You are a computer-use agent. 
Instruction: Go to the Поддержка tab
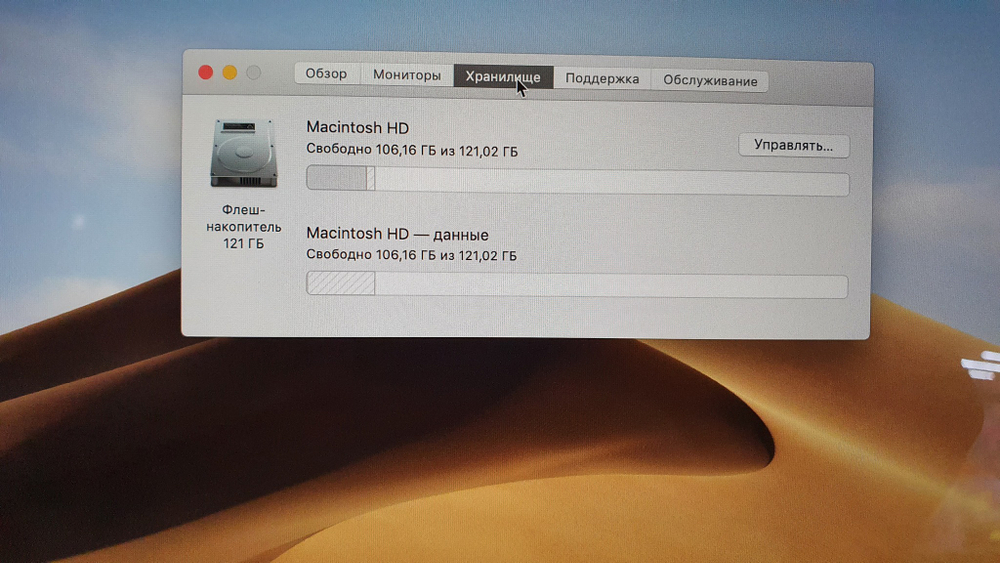(602, 78)
